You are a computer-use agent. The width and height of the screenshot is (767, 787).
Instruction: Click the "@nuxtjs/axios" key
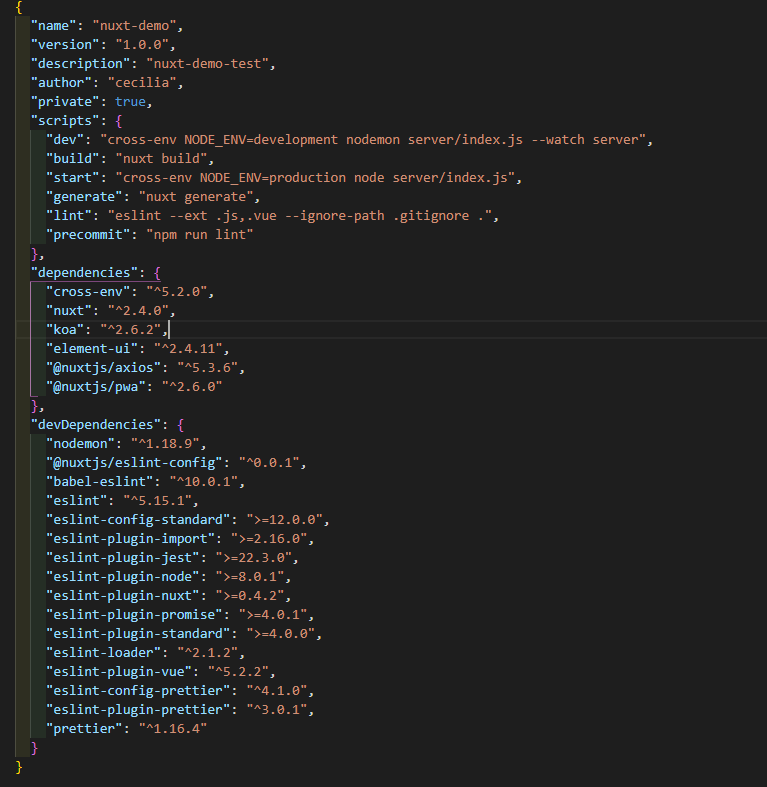coord(103,368)
